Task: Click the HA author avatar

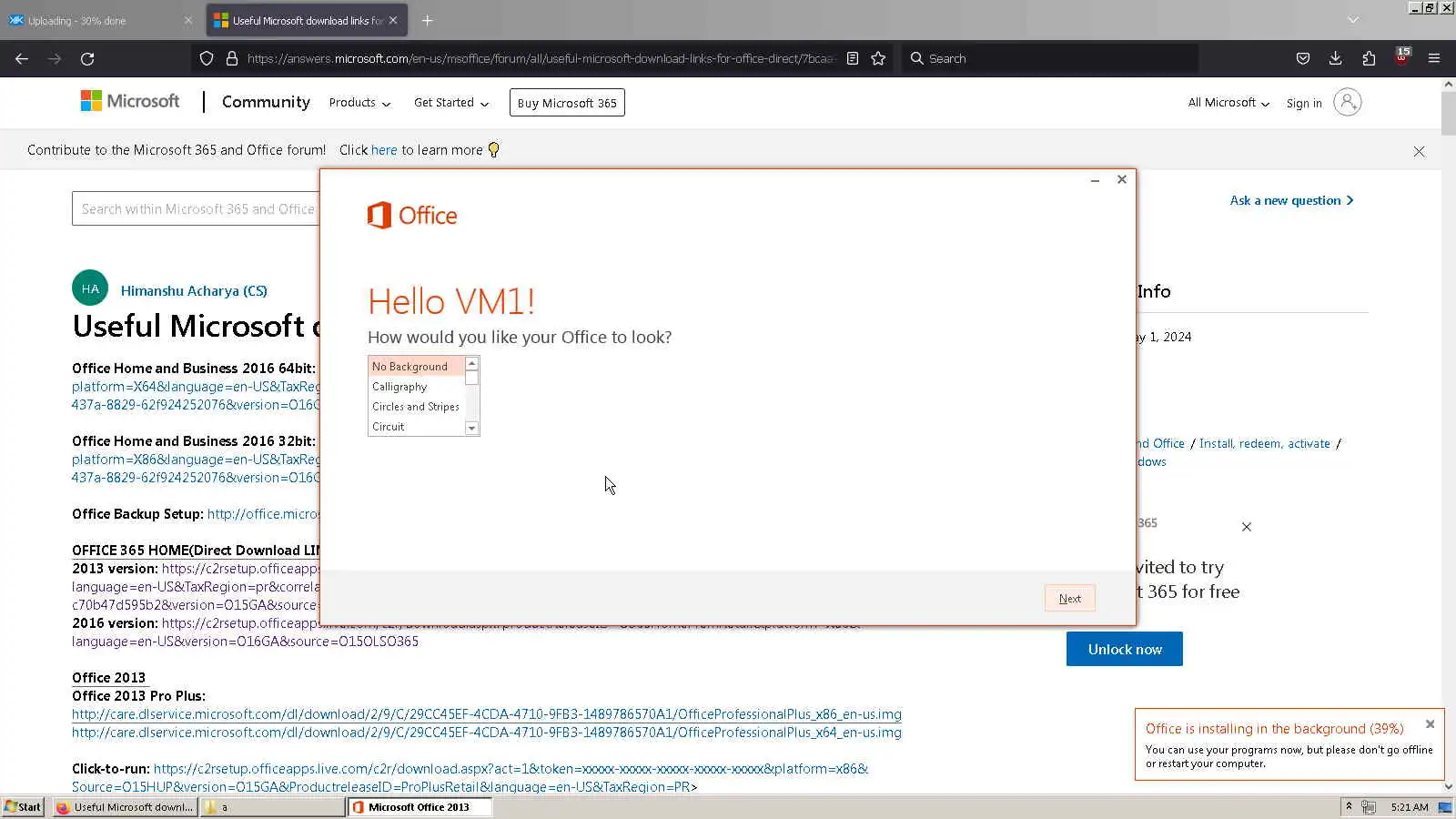Action: pos(90,288)
